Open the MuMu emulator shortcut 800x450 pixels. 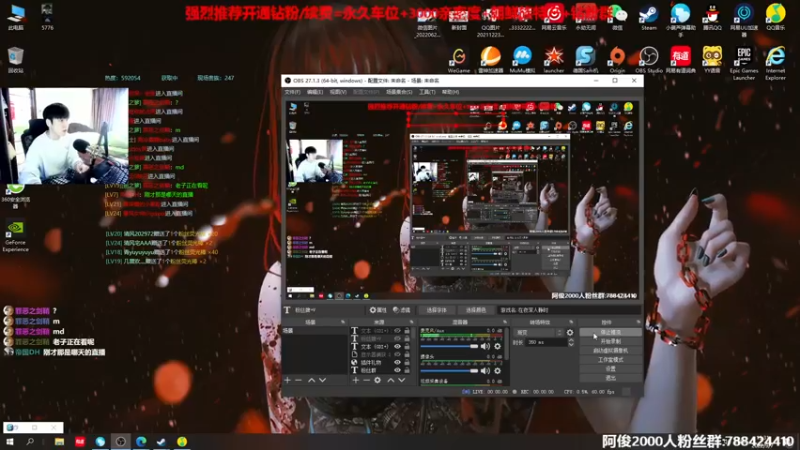pos(522,60)
